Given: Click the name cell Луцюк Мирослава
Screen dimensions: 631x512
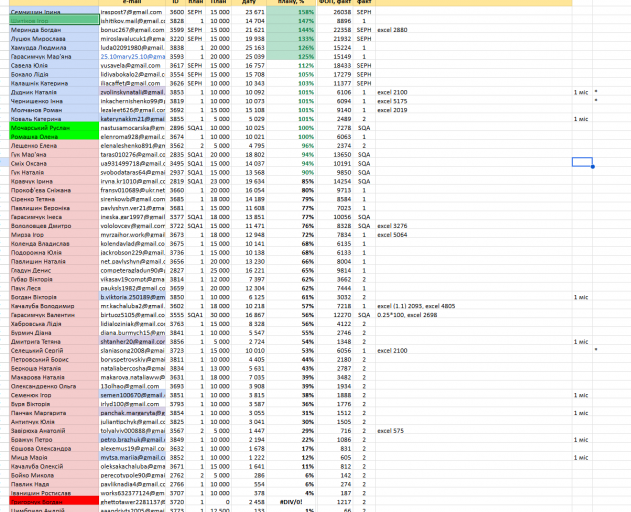Looking at the screenshot, I should point(54,39).
